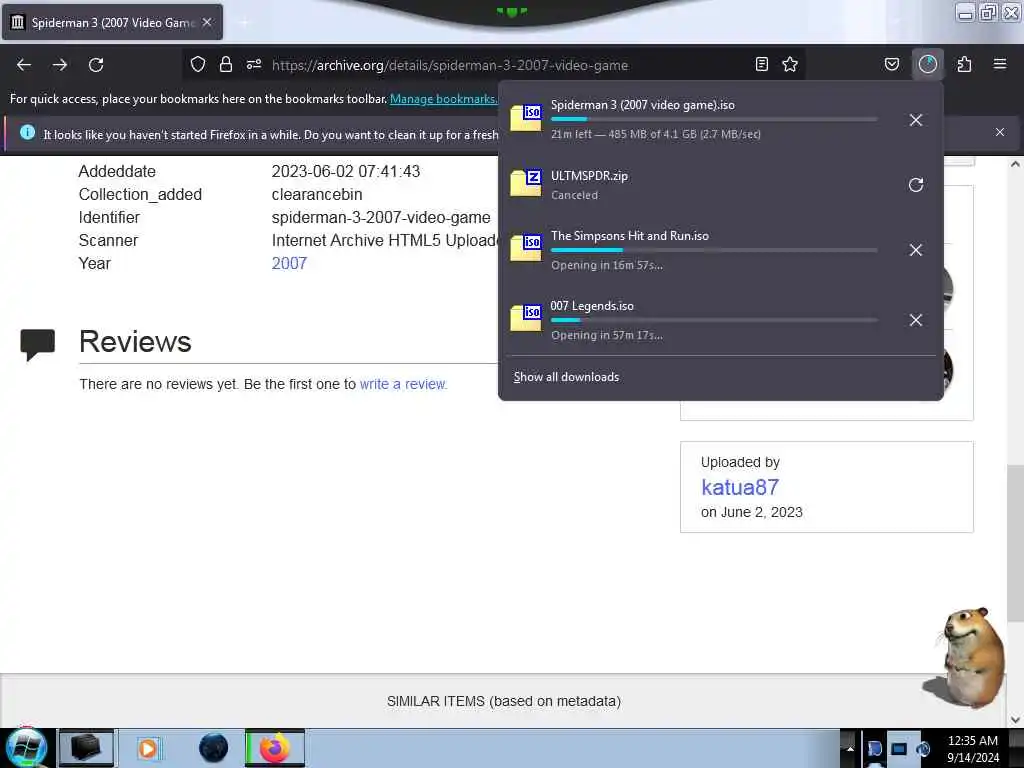This screenshot has height=768, width=1024.
Task: Show site security lock information
Action: (x=226, y=64)
